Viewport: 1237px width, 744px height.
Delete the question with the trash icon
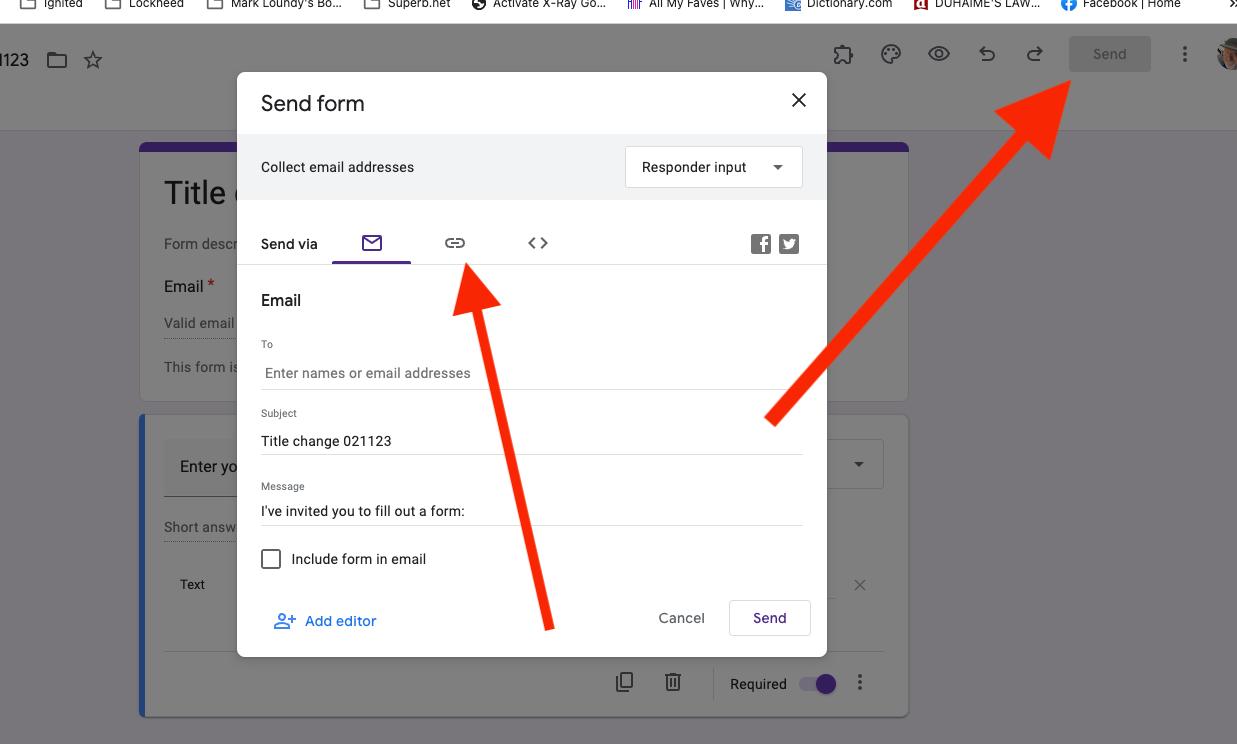673,682
